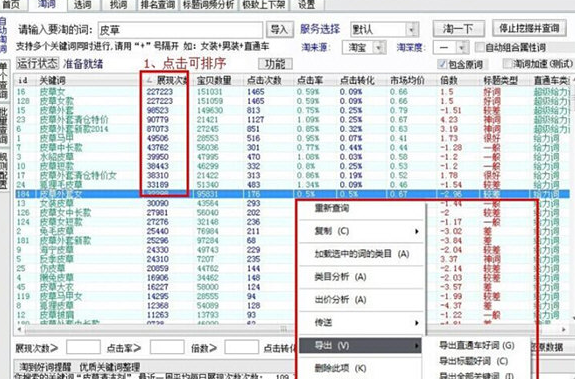575x379 pixels.
Task: Select the 皮草女 keyword row
Action: click(x=292, y=92)
